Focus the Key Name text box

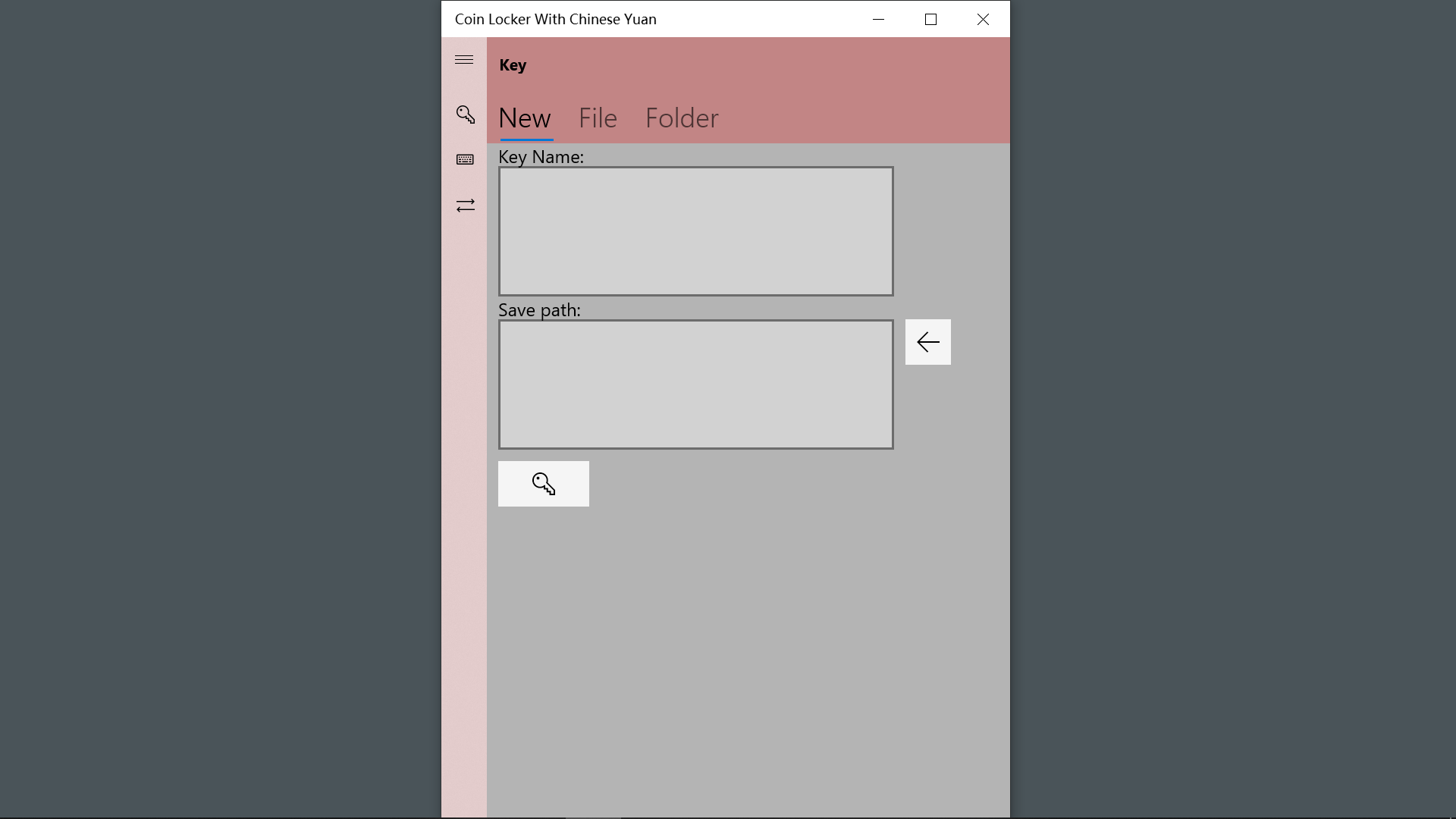[x=695, y=231]
